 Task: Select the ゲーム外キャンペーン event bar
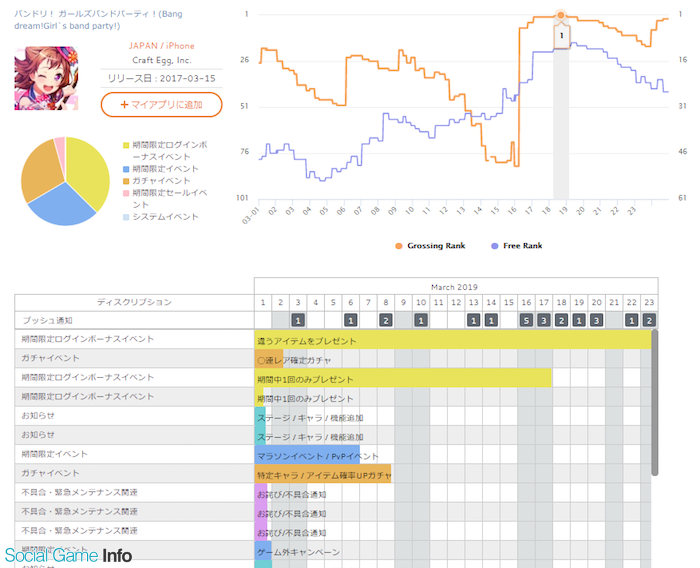263,551
